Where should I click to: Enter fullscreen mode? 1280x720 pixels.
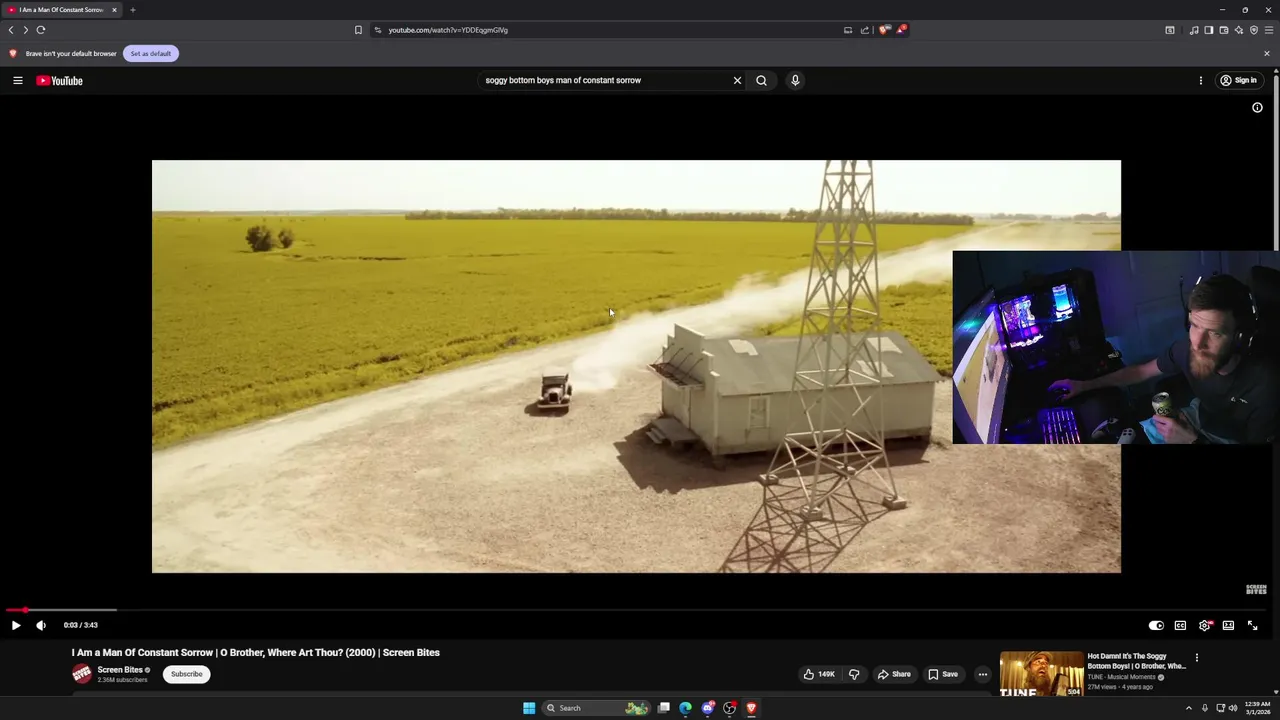(1252, 625)
